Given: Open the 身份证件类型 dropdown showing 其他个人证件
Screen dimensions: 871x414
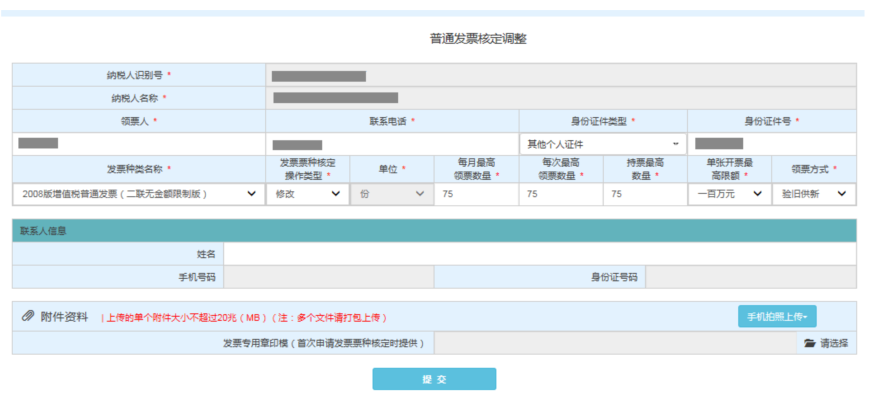Looking at the screenshot, I should 602,144.
